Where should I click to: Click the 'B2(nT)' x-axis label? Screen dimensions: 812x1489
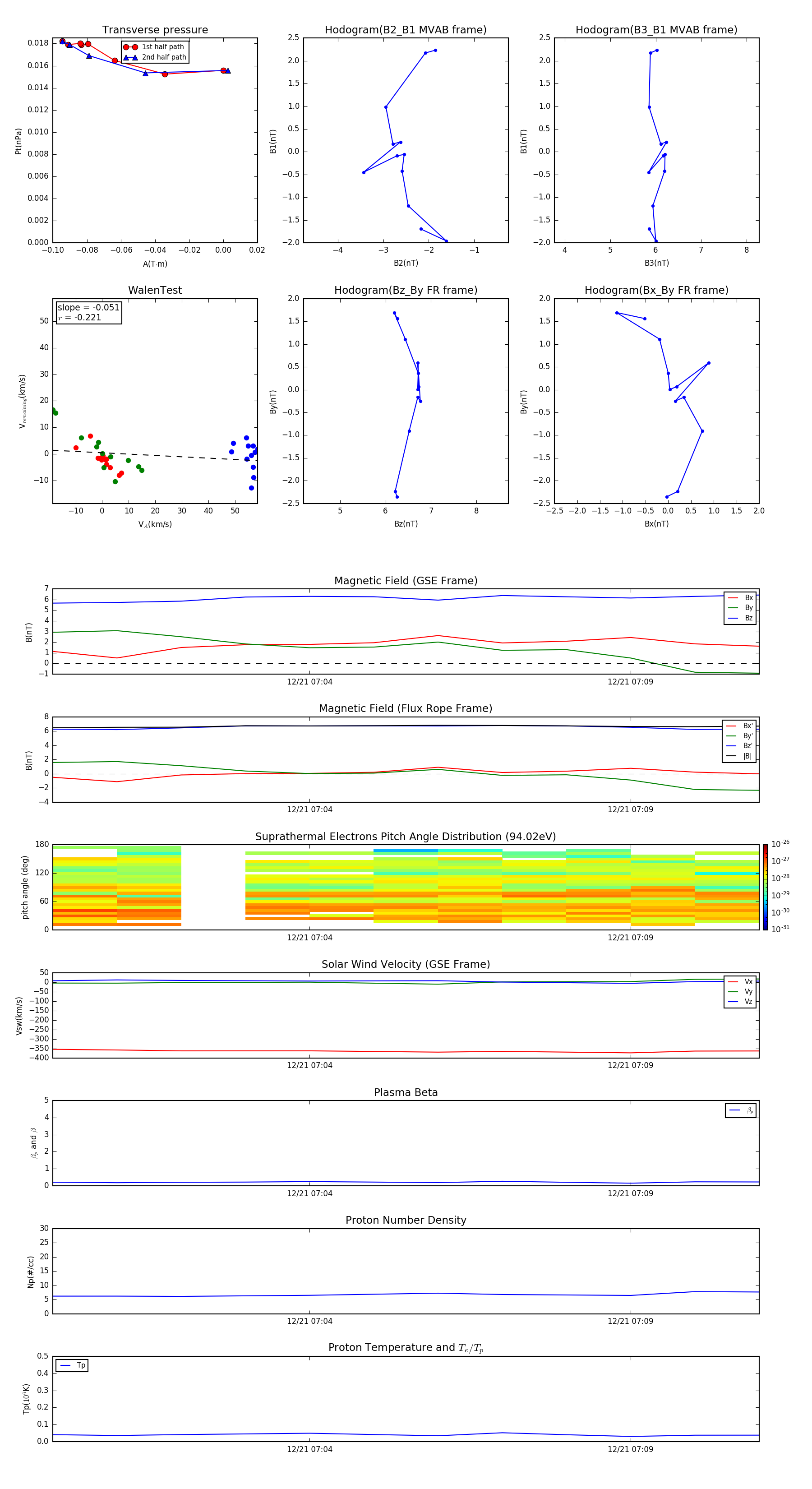click(406, 263)
